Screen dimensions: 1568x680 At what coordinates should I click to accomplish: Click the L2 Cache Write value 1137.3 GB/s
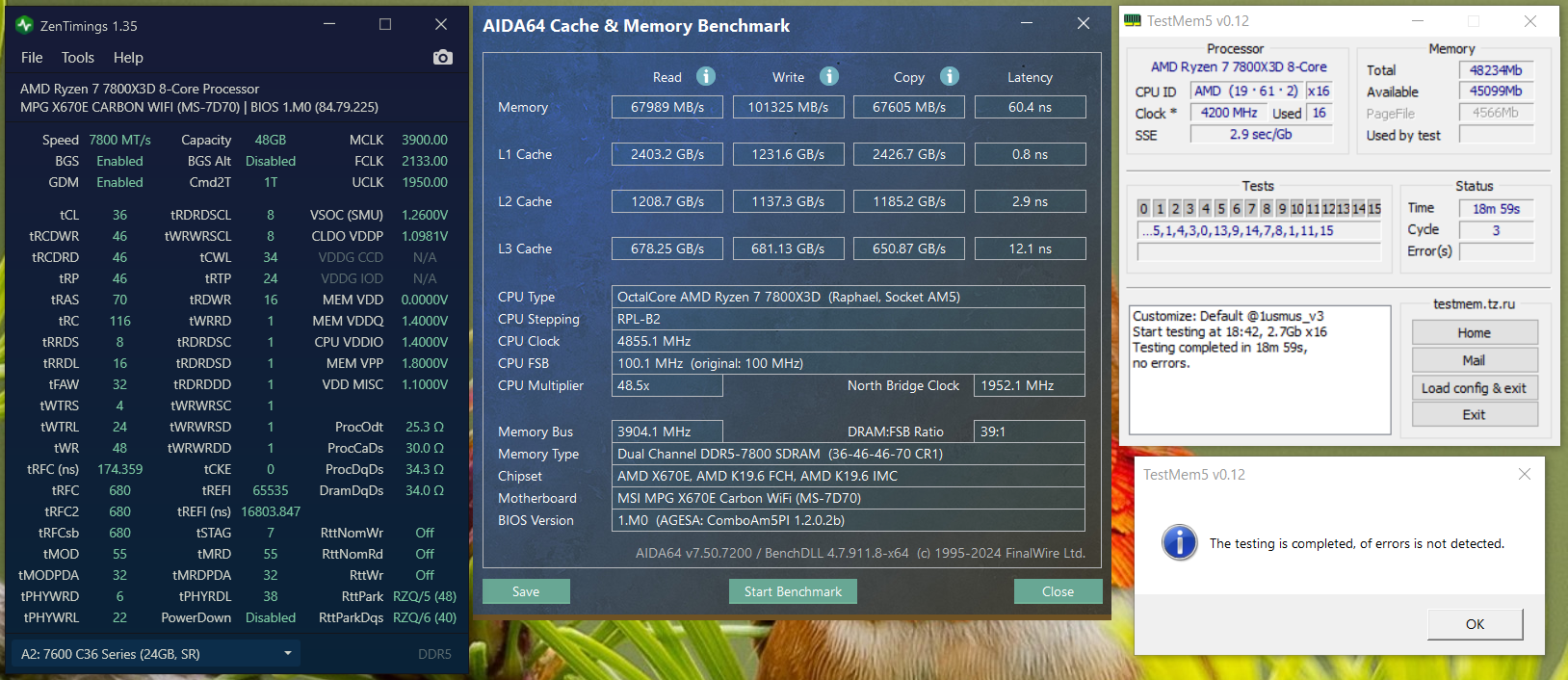pyautogui.click(x=788, y=201)
